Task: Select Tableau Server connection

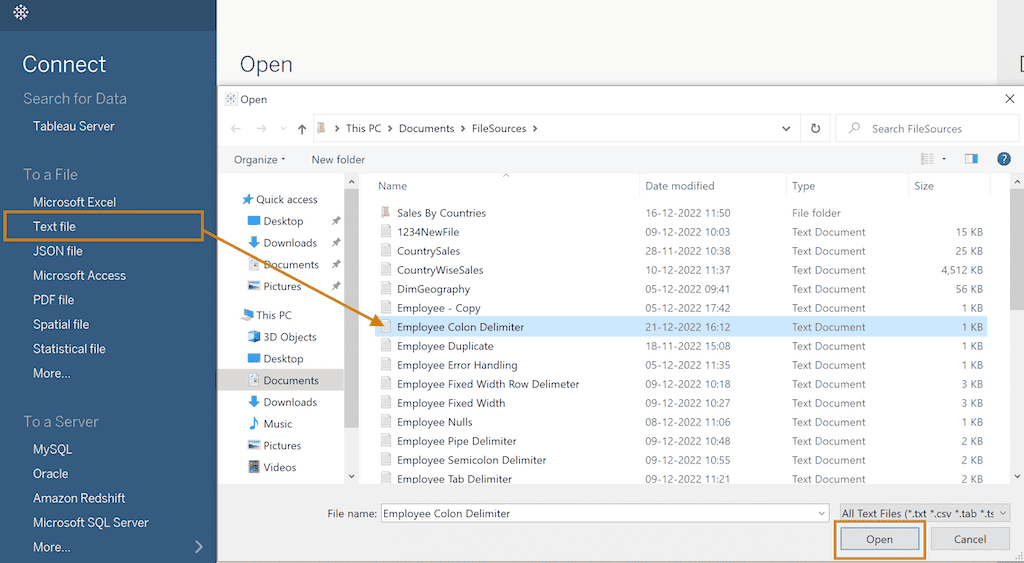Action: pos(74,126)
